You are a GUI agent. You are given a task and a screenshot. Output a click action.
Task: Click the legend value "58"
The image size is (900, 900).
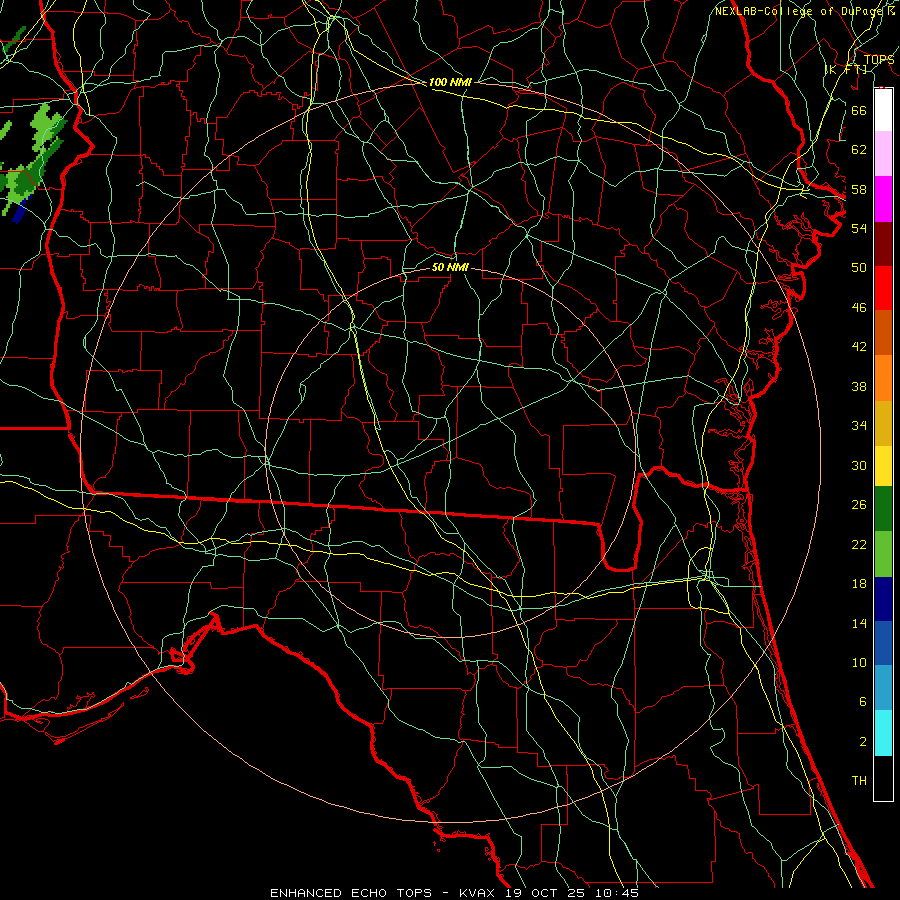click(859, 189)
